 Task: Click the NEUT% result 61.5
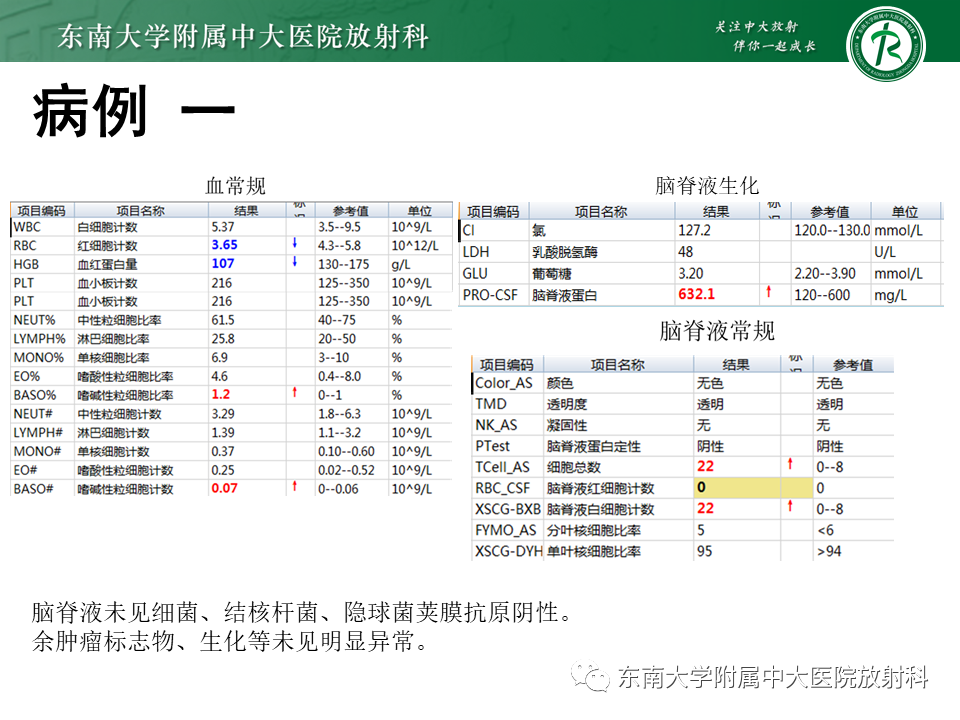pyautogui.click(x=223, y=320)
